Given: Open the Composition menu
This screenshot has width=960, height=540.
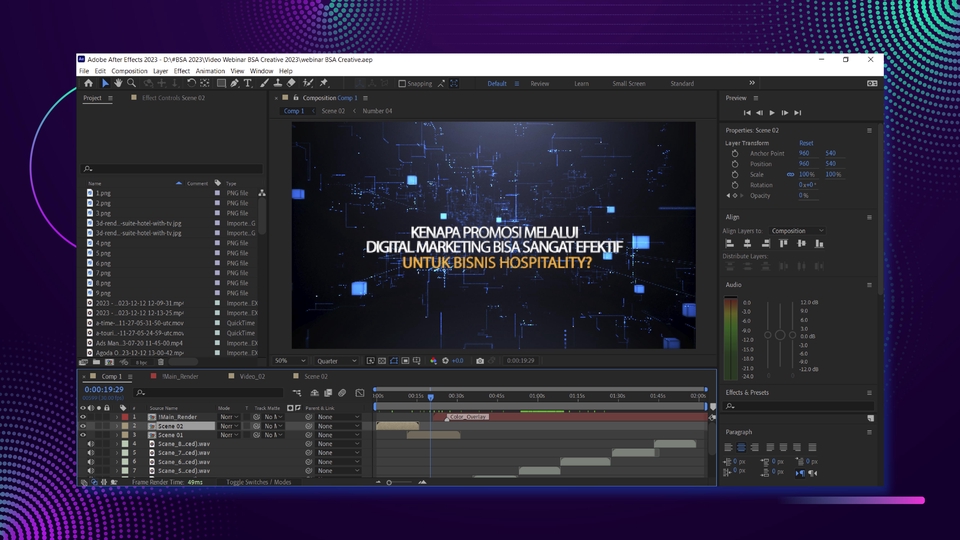Looking at the screenshot, I should 129,71.
